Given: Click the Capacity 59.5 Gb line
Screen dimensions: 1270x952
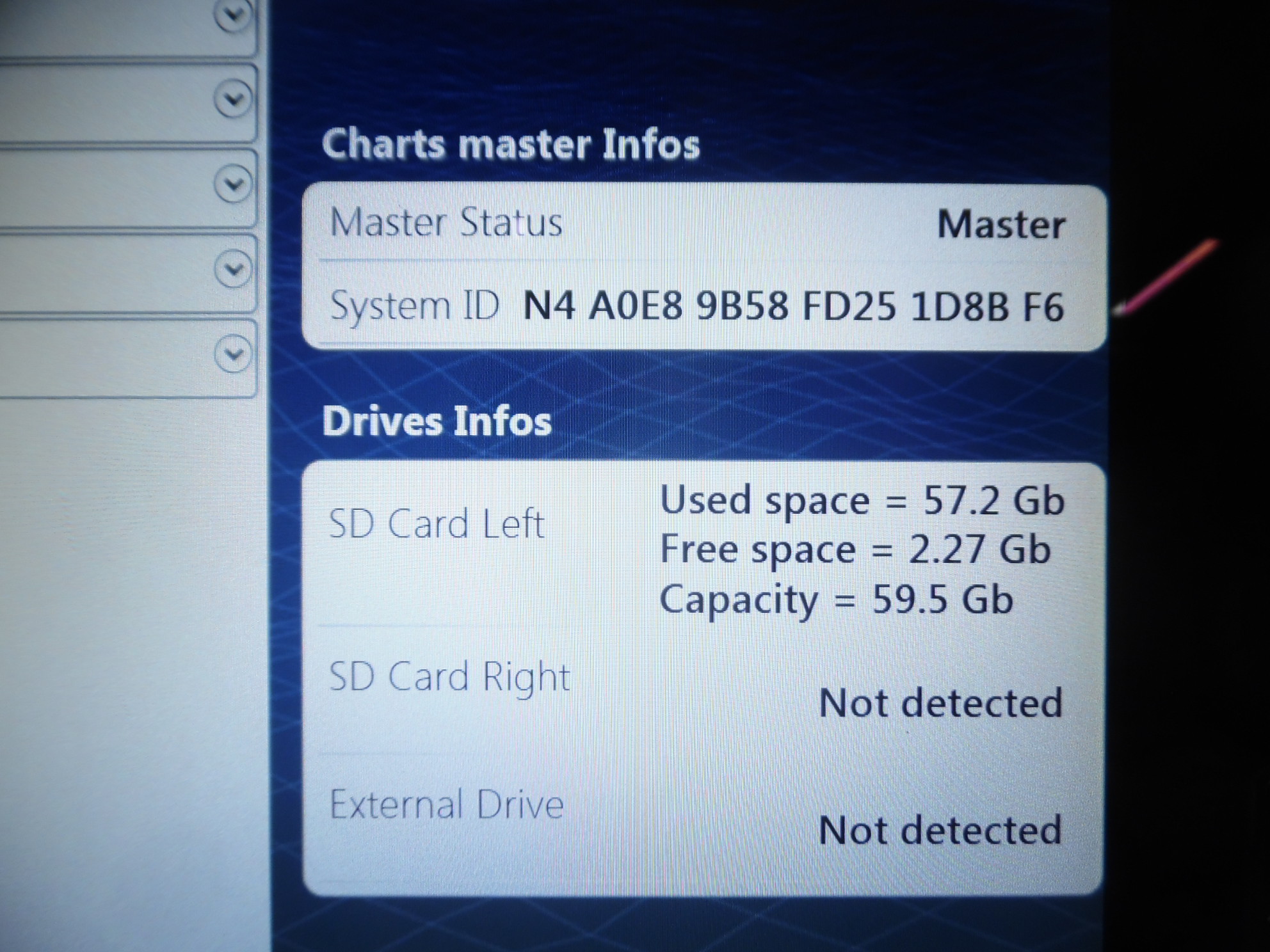Looking at the screenshot, I should 836,599.
